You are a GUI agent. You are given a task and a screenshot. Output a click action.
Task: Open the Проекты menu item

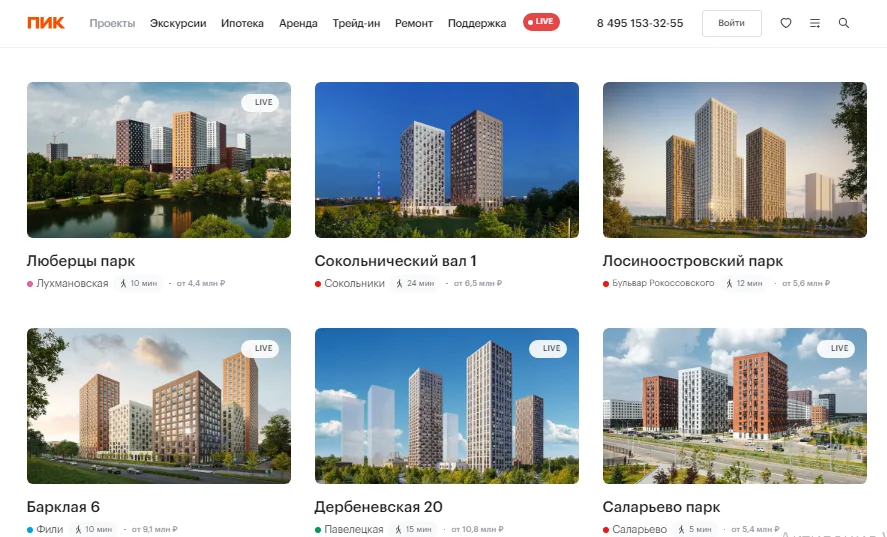pyautogui.click(x=112, y=23)
